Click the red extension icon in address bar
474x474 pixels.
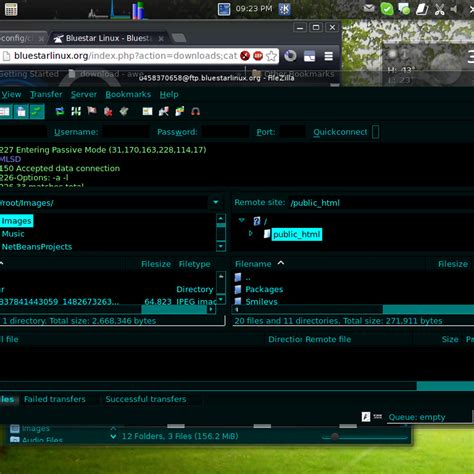(x=245, y=56)
